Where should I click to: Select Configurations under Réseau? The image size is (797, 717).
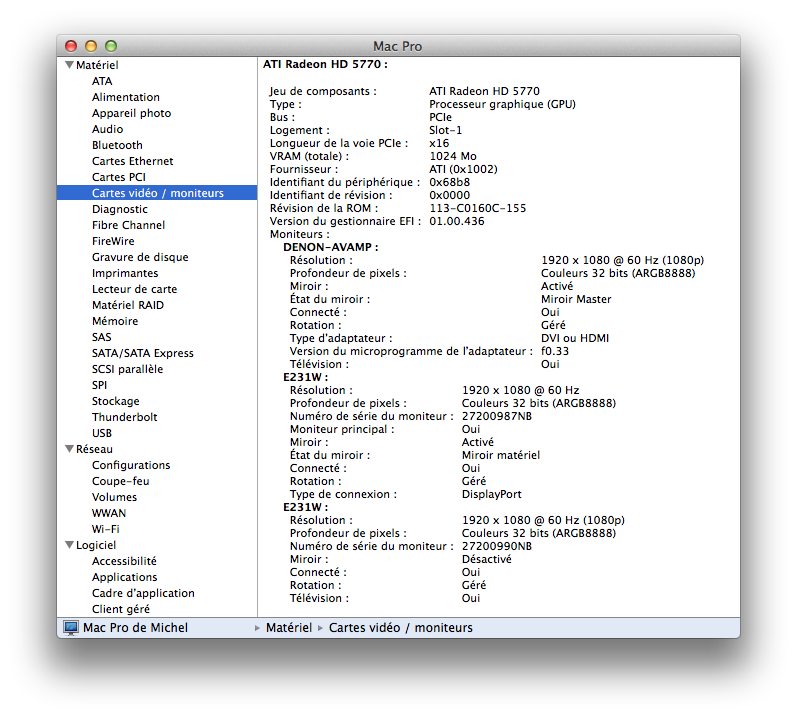click(131, 465)
